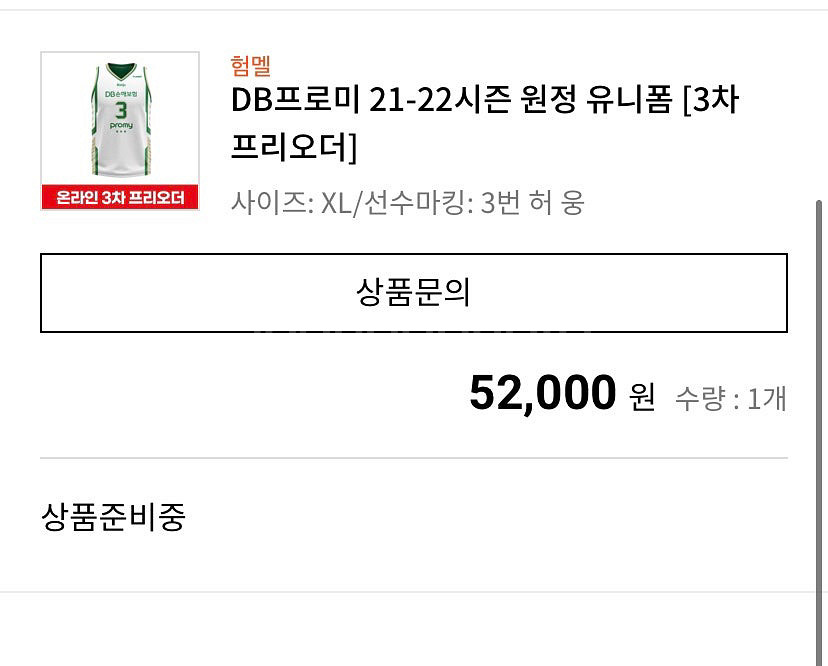Click the 선수마킹: 3번 허 웅 option text
The image size is (828, 666).
pyautogui.click(x=474, y=202)
